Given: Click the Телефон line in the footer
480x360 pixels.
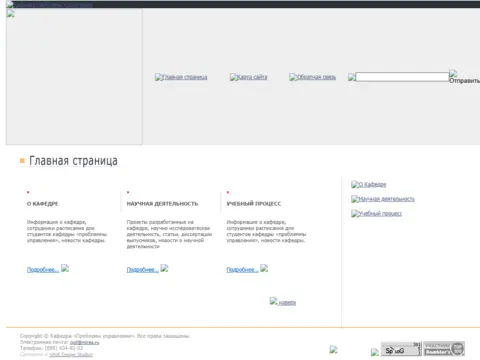Looking at the screenshot, I should pos(51,348).
